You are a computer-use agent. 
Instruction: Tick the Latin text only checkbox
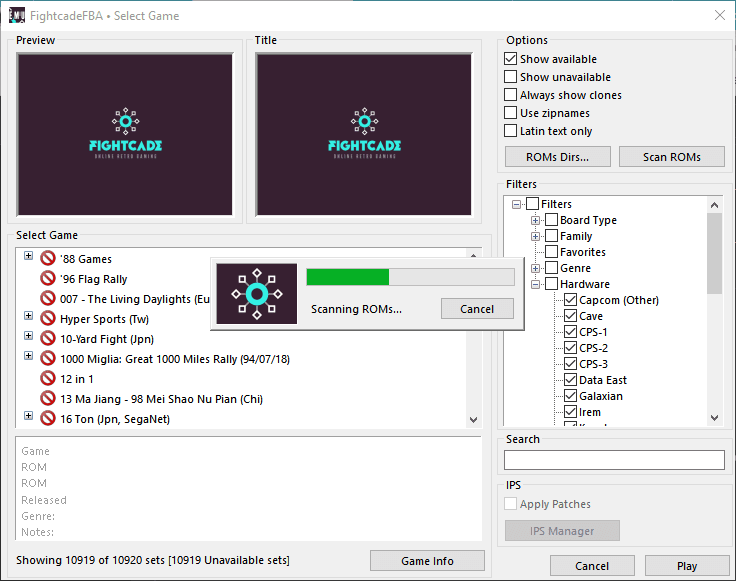click(x=510, y=130)
